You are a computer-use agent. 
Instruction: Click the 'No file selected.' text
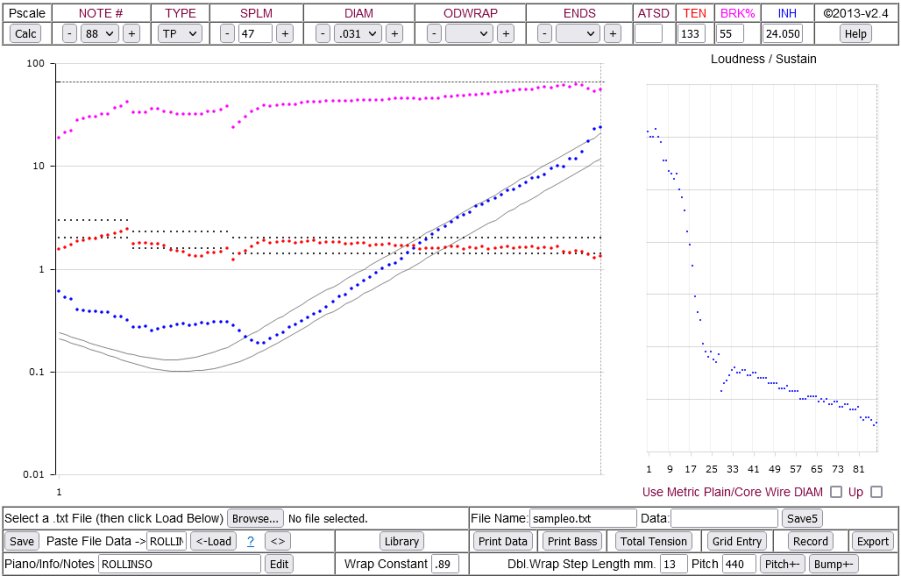pyautogui.click(x=328, y=519)
